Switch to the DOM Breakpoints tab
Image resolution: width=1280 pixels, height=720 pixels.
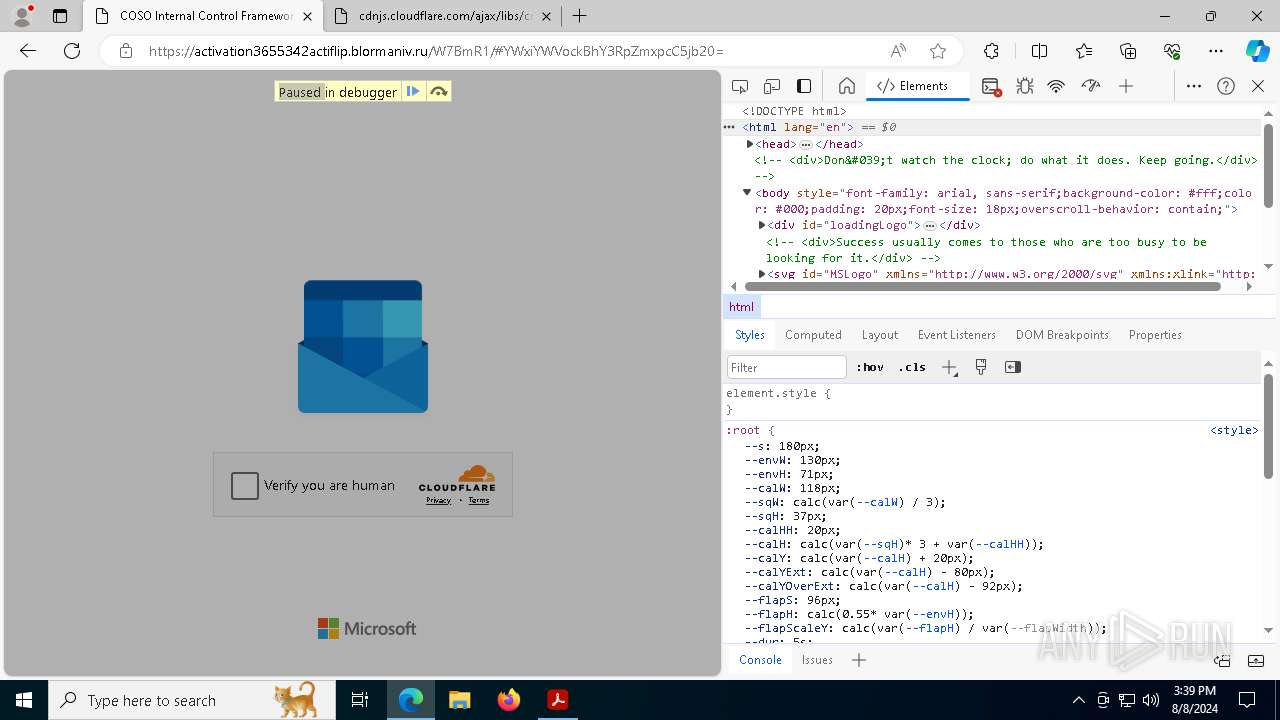1062,335
